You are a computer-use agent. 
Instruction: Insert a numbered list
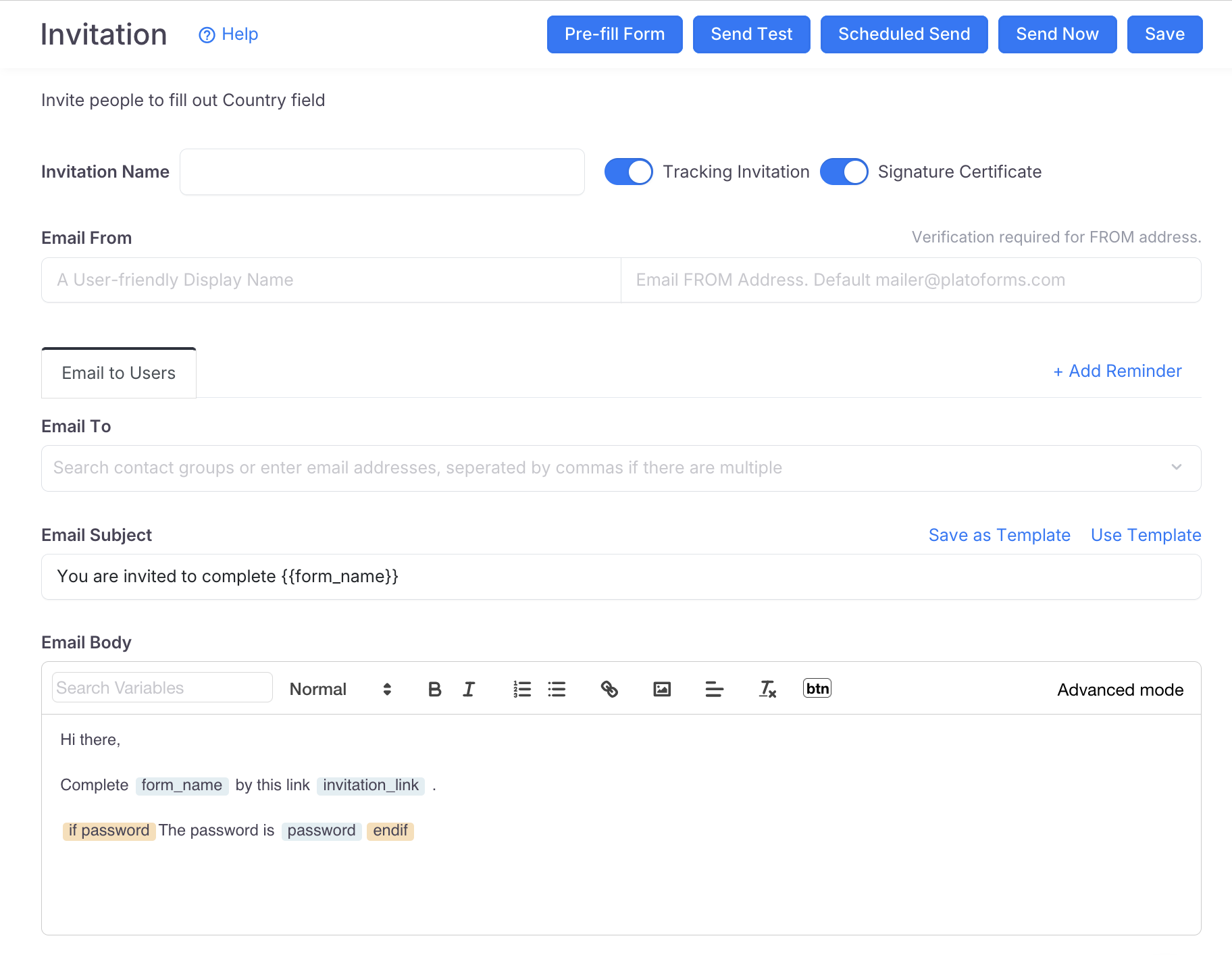tap(521, 689)
